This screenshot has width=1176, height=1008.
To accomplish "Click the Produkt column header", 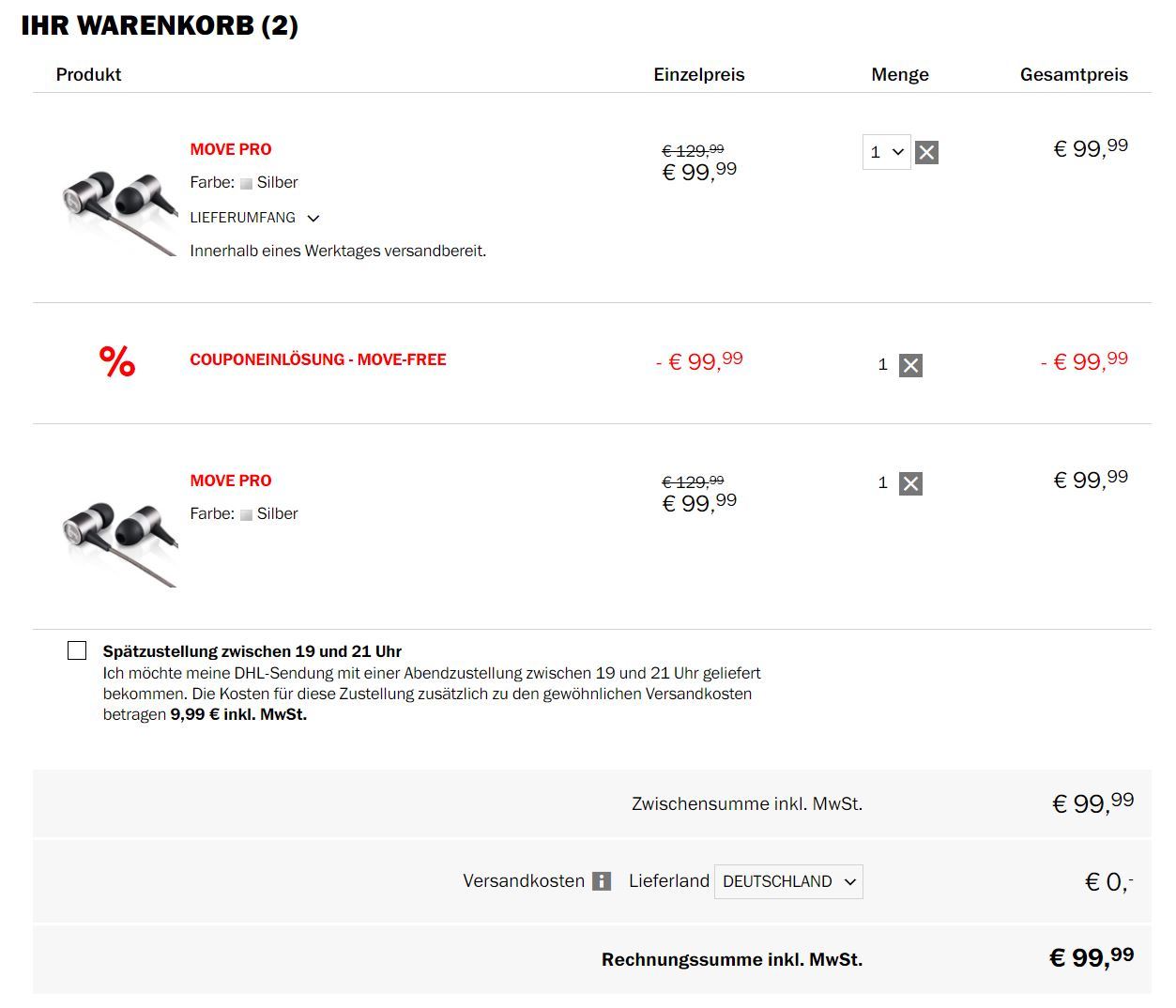I will [88, 74].
